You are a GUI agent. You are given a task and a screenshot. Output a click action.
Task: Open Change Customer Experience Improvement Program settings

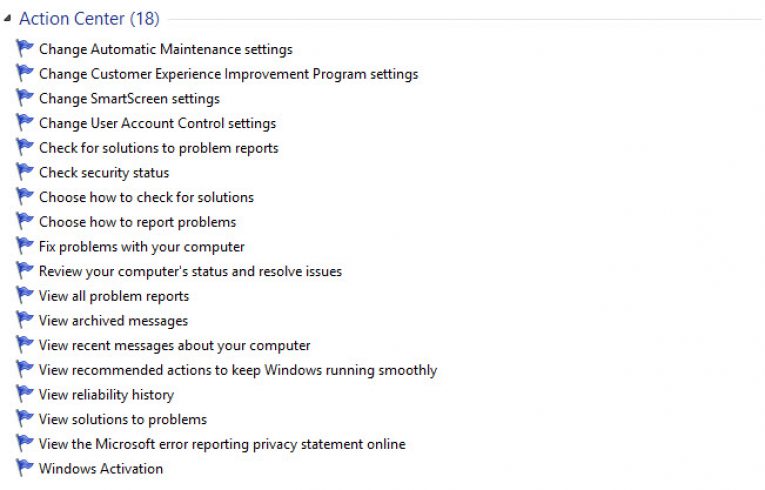point(228,74)
